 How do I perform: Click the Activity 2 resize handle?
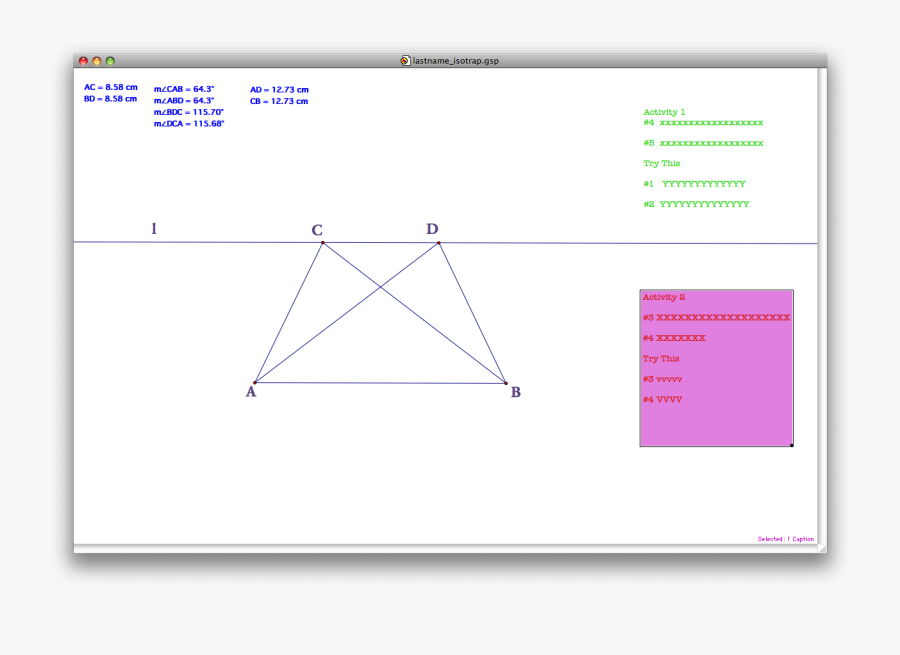point(792,446)
